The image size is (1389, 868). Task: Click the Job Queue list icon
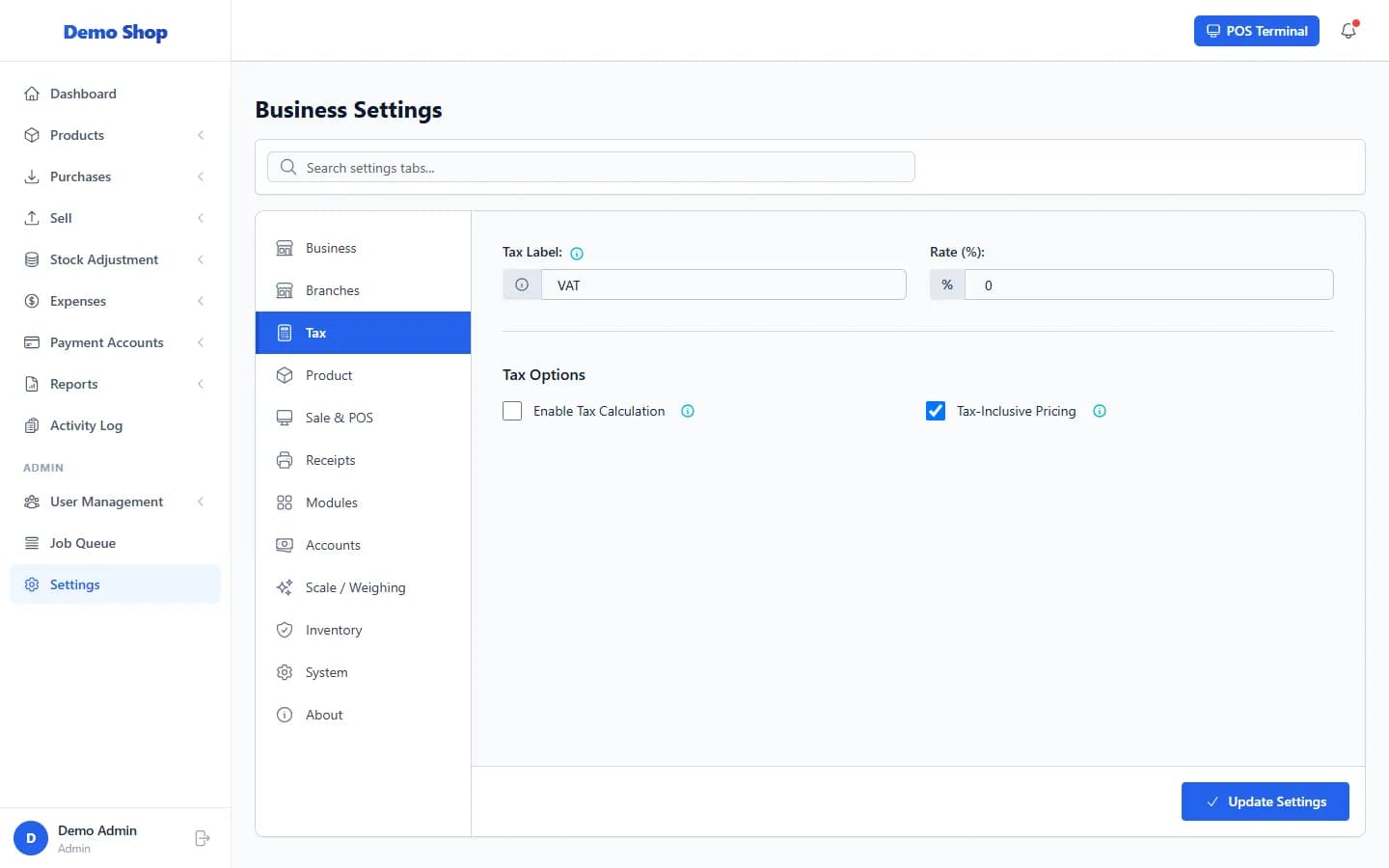(32, 543)
